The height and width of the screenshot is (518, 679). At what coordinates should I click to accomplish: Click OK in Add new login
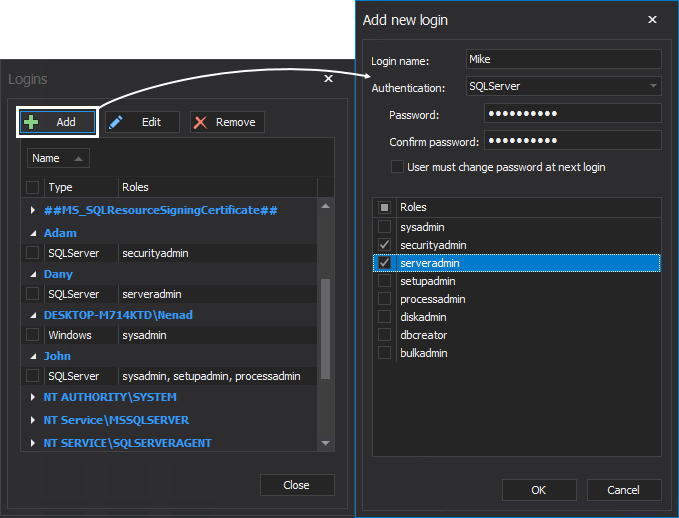tap(539, 490)
